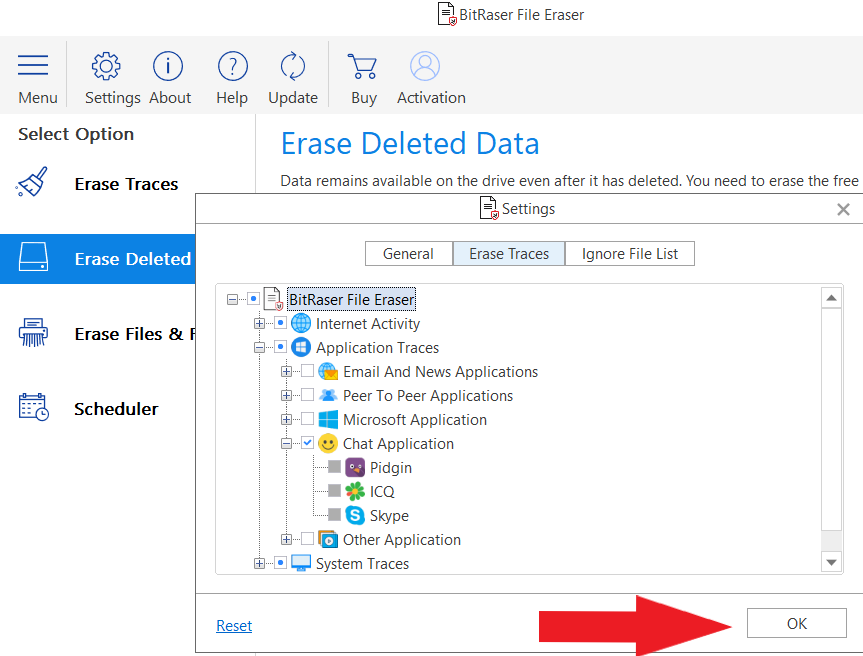863x656 pixels.
Task: Expand the Microsoft Application node
Action: (286, 420)
